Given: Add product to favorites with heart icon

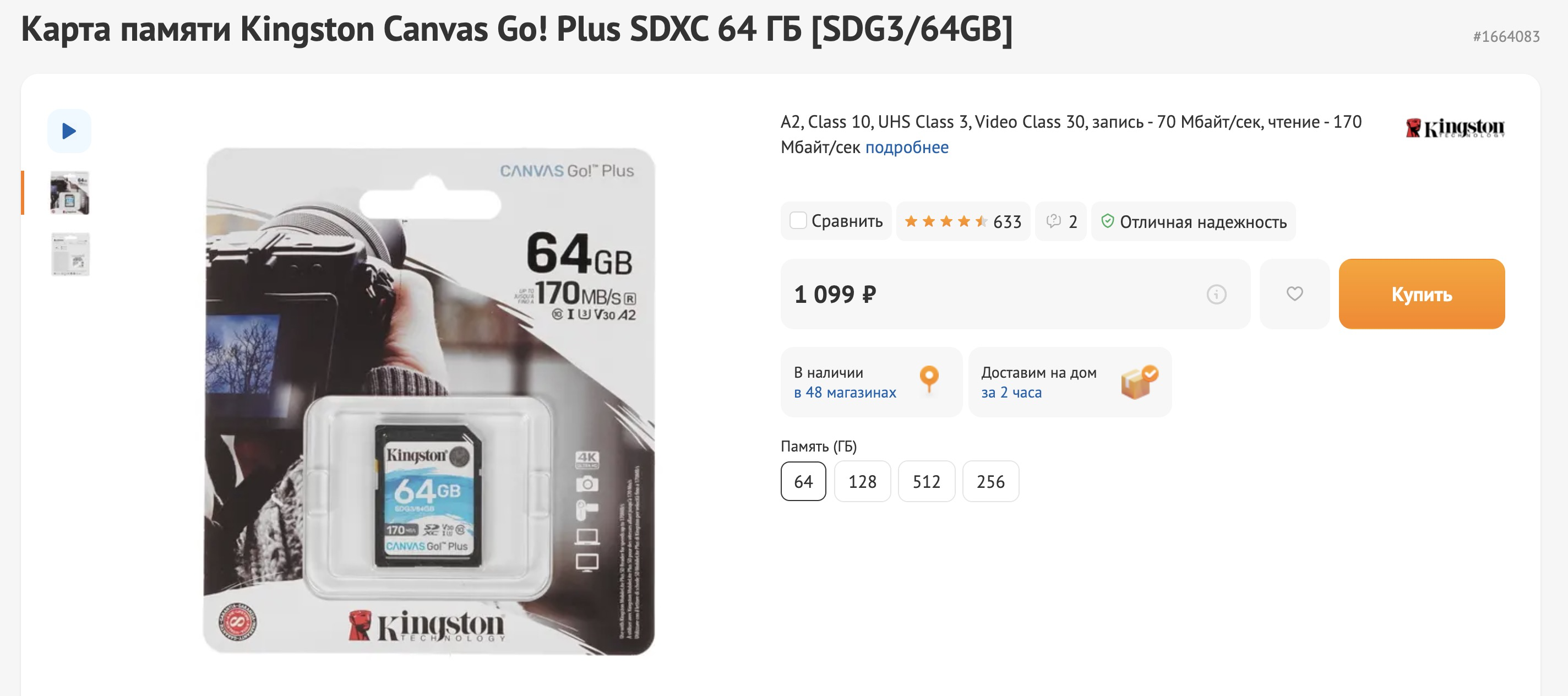Looking at the screenshot, I should pyautogui.click(x=1295, y=294).
